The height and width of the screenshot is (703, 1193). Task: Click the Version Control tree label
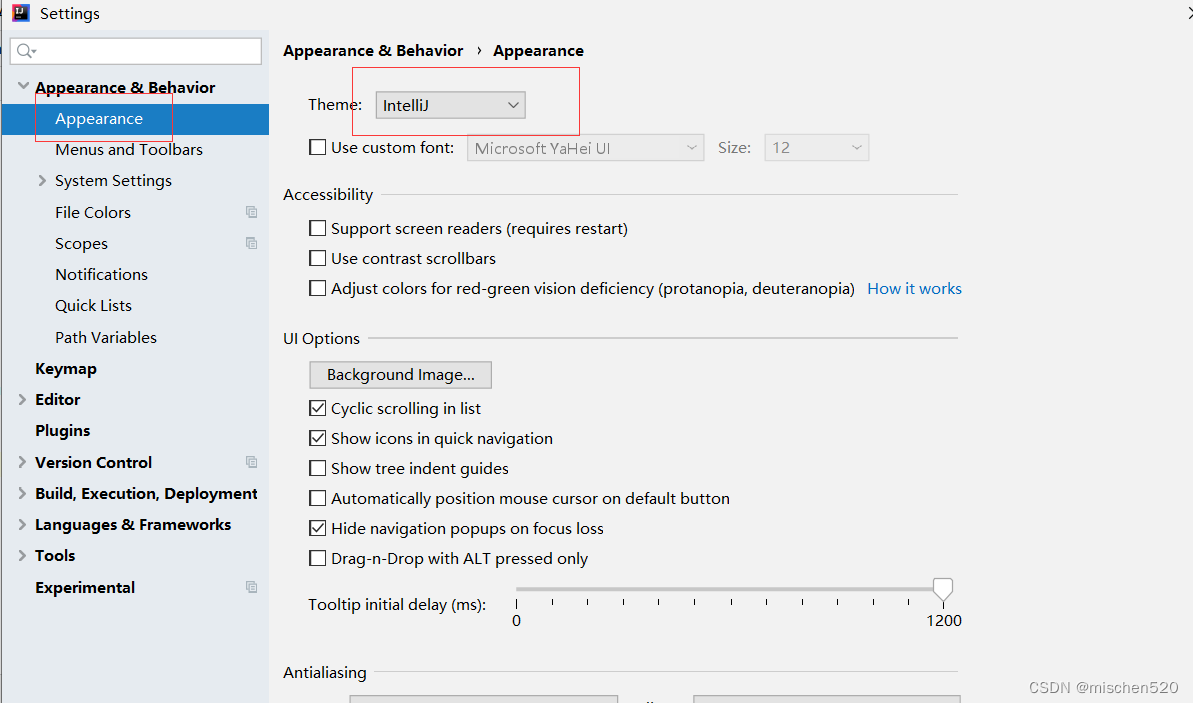click(x=94, y=463)
